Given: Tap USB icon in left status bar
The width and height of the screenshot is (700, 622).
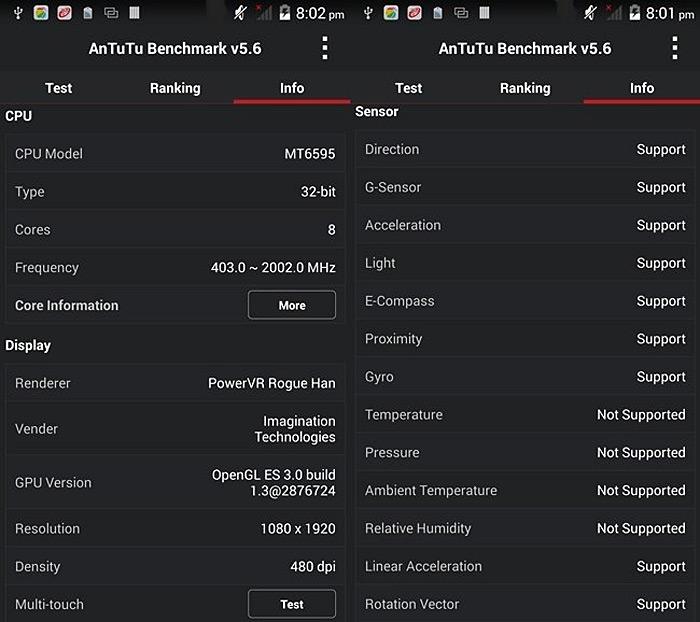Looking at the screenshot, I should tap(18, 13).
